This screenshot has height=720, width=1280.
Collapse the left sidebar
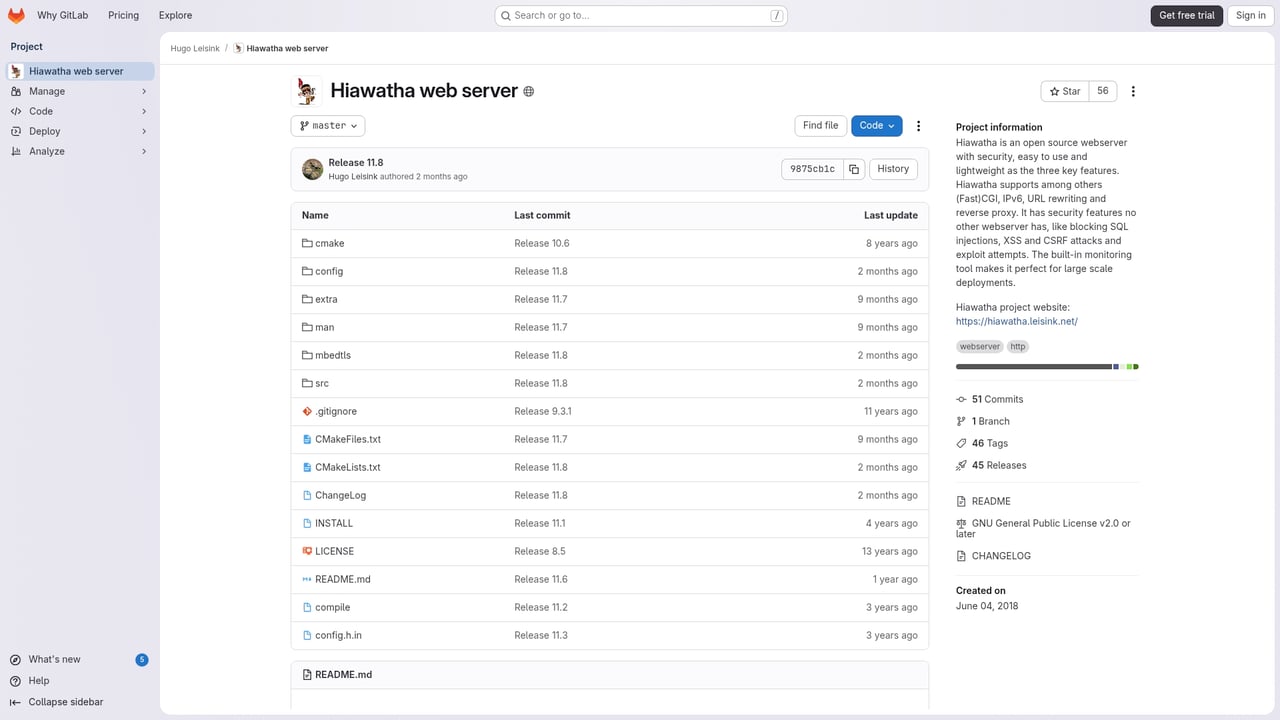pyautogui.click(x=65, y=702)
